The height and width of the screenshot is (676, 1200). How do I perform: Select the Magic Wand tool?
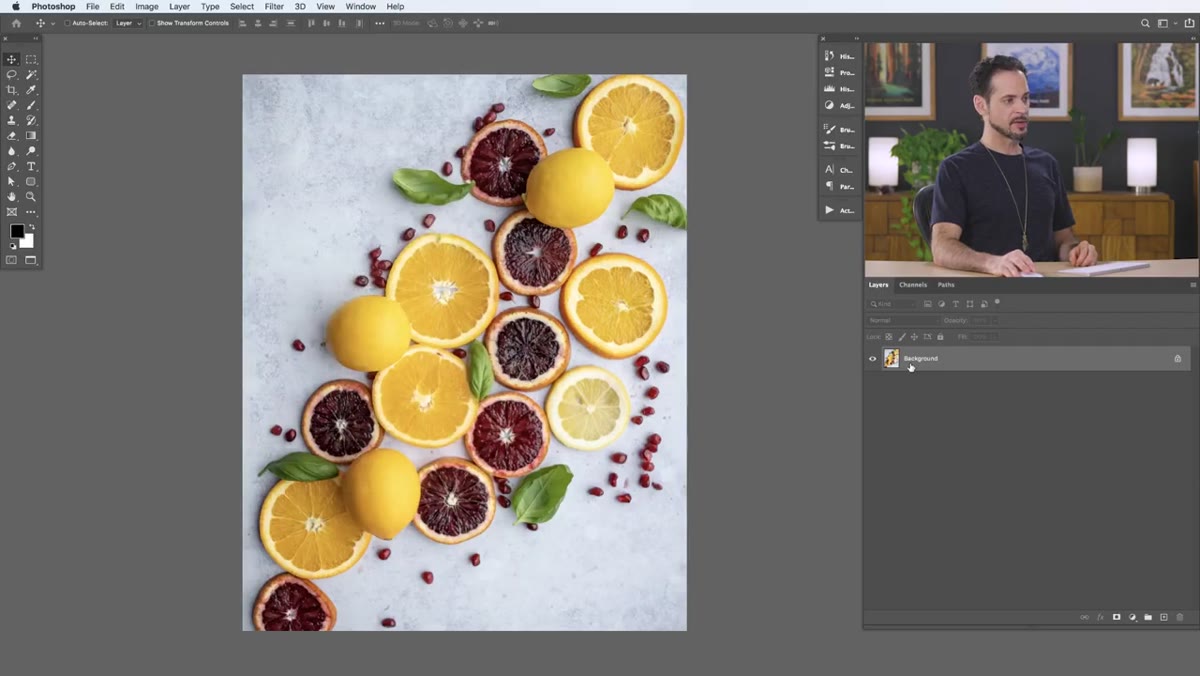(x=31, y=75)
